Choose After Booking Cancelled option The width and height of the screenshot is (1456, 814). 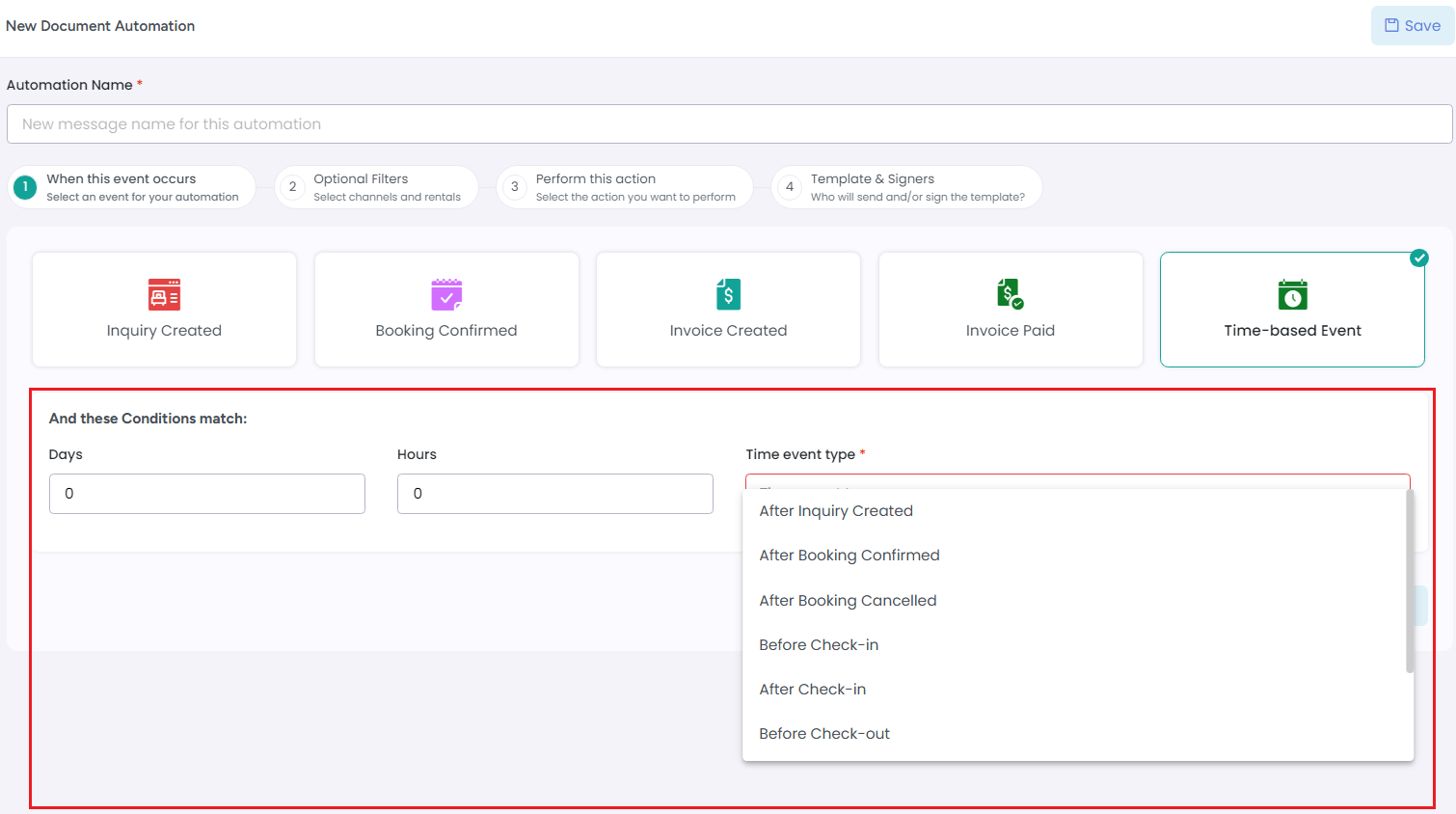point(1074,601)
